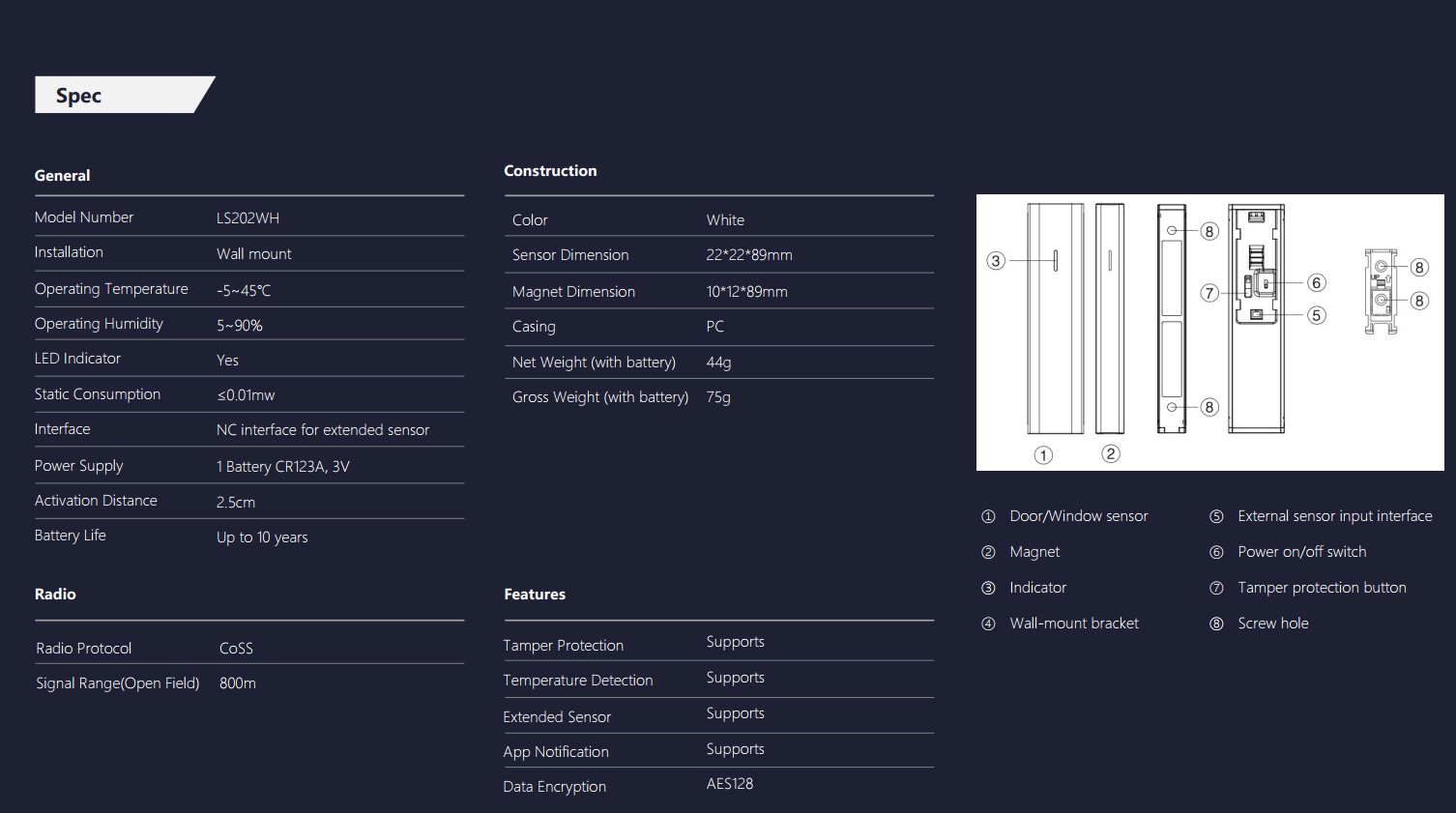Click callout 2 beneath the magnet drawing
This screenshot has width=1456, height=813.
1111,453
